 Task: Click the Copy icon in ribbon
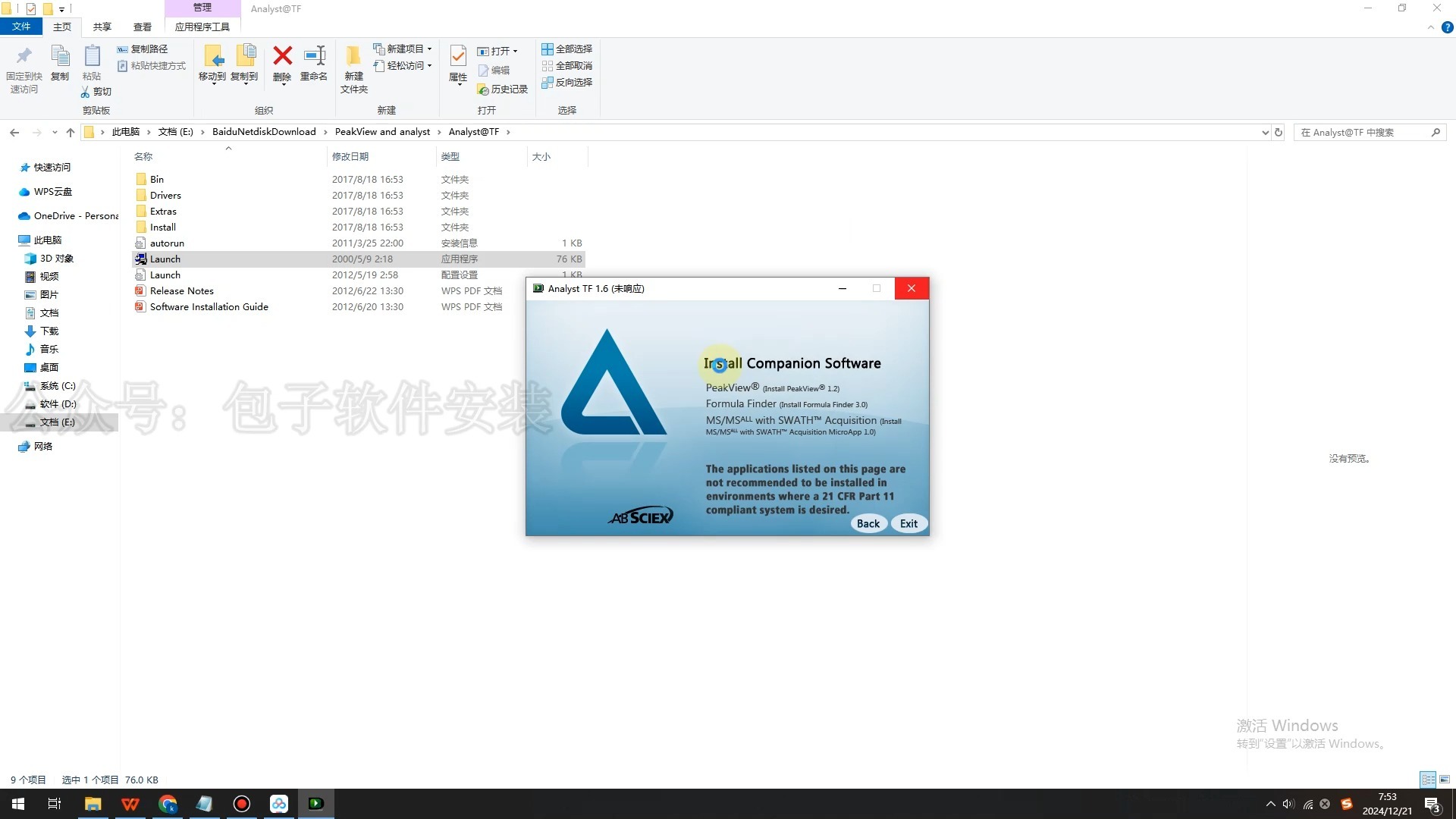(x=60, y=56)
